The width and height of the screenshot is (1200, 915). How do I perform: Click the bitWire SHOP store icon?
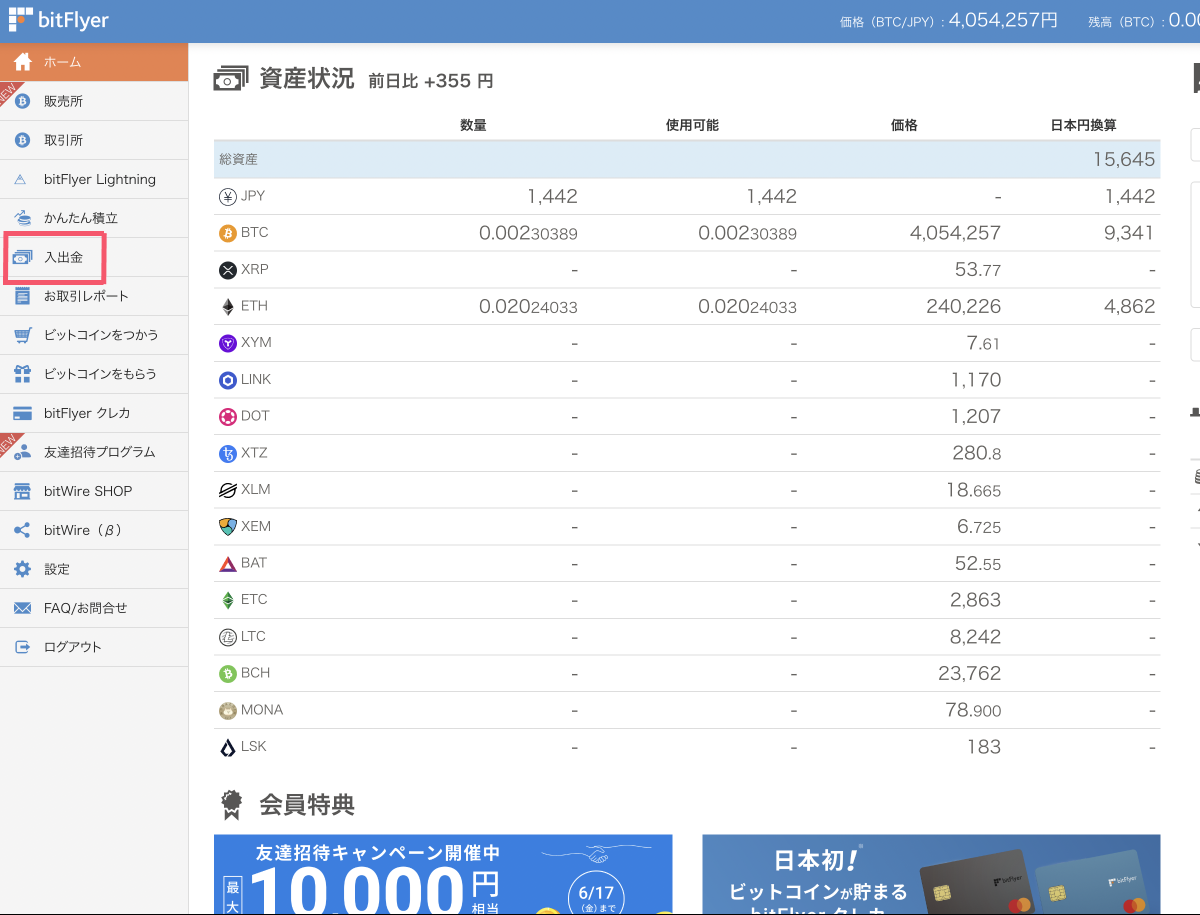22,491
